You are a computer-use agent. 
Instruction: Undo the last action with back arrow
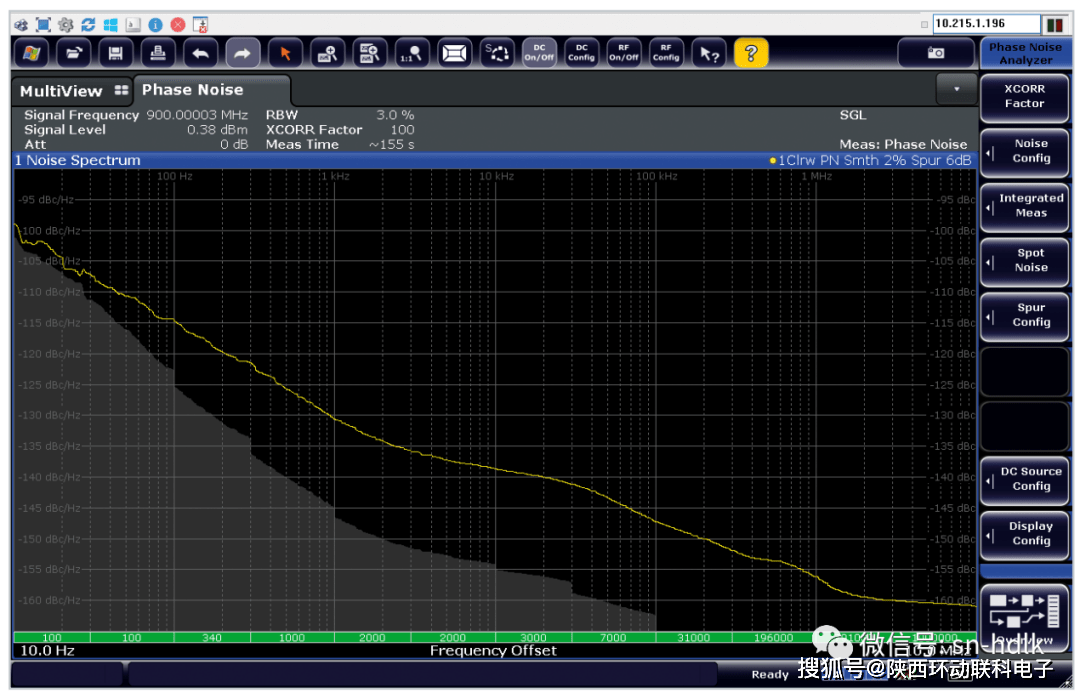pos(200,53)
